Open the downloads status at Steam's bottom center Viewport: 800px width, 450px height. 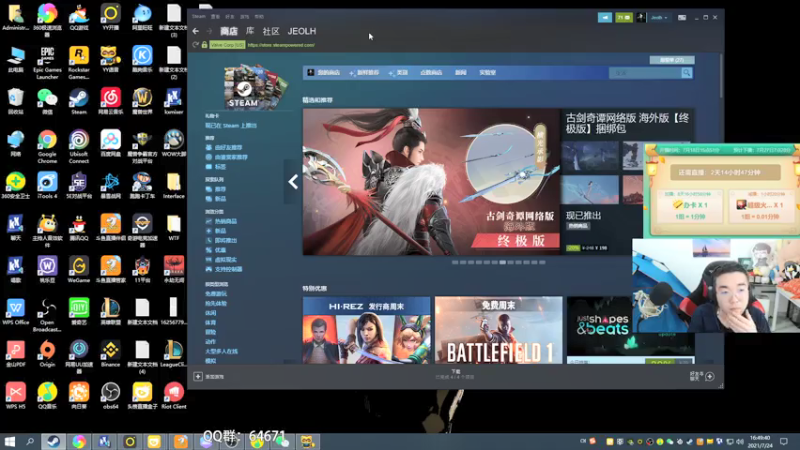[455, 374]
